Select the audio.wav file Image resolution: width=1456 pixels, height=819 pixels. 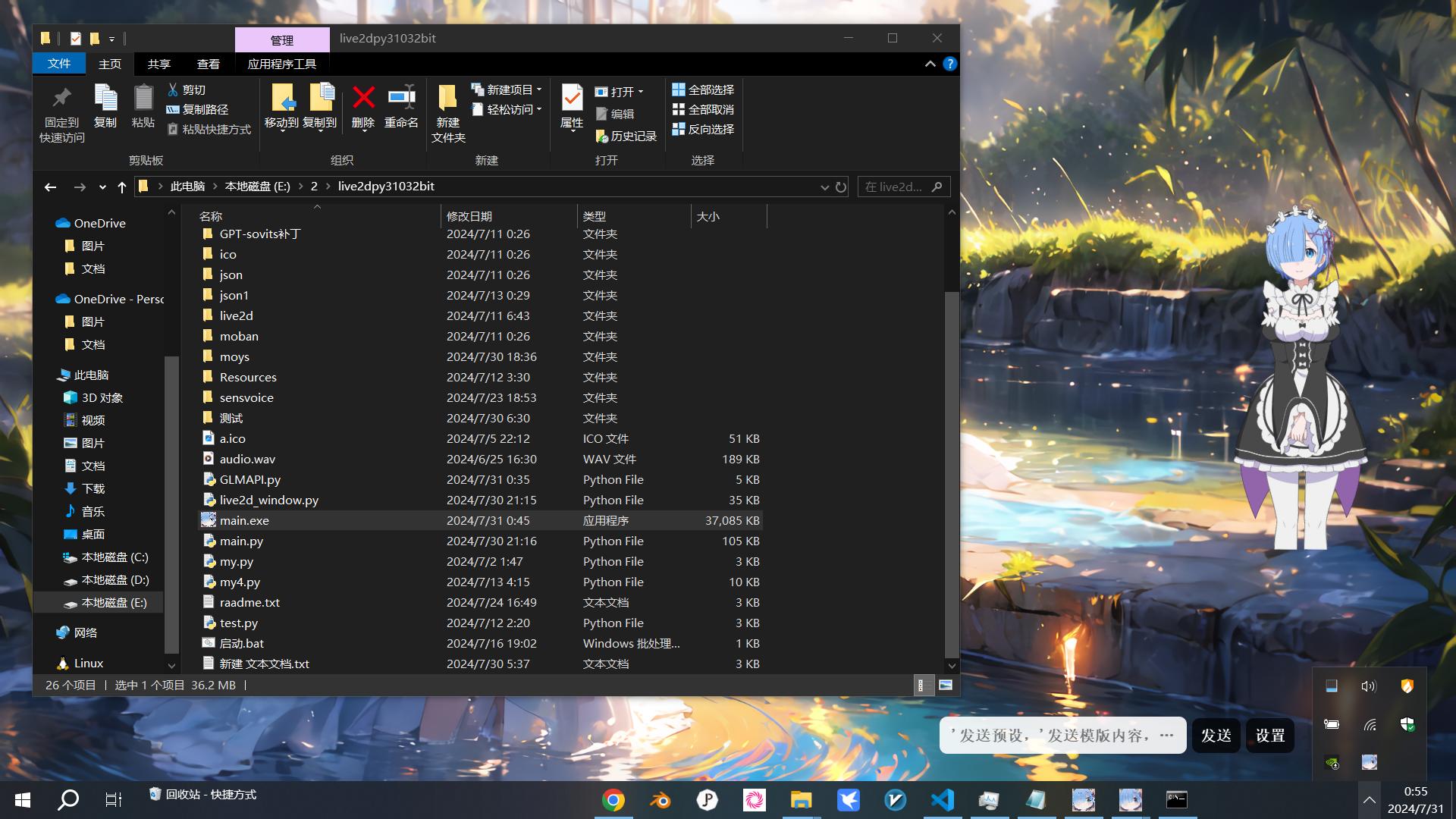click(481, 460)
